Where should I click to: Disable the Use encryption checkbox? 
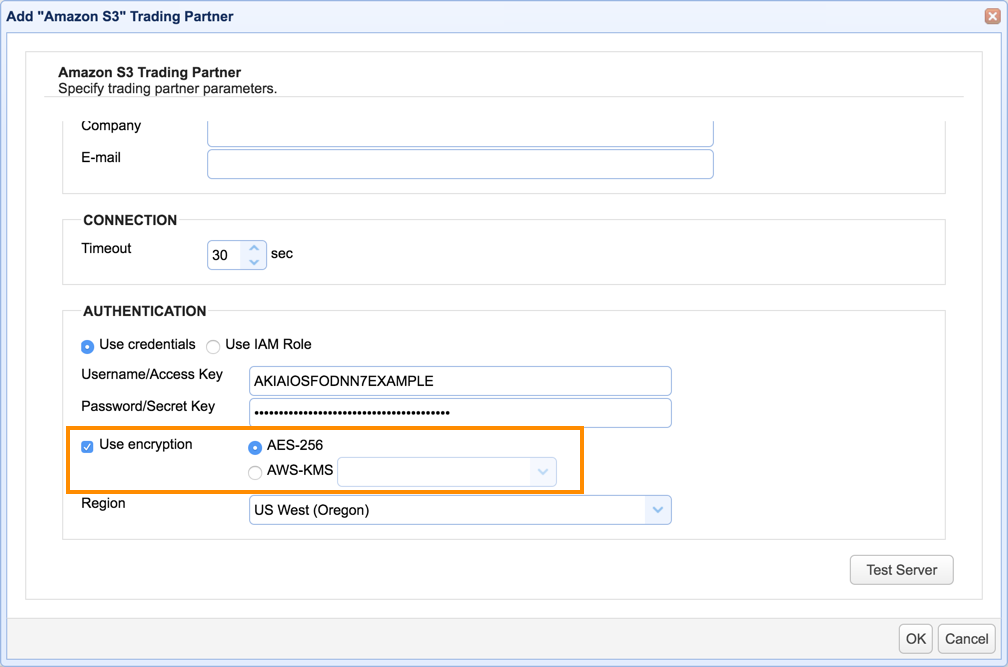tap(87, 446)
